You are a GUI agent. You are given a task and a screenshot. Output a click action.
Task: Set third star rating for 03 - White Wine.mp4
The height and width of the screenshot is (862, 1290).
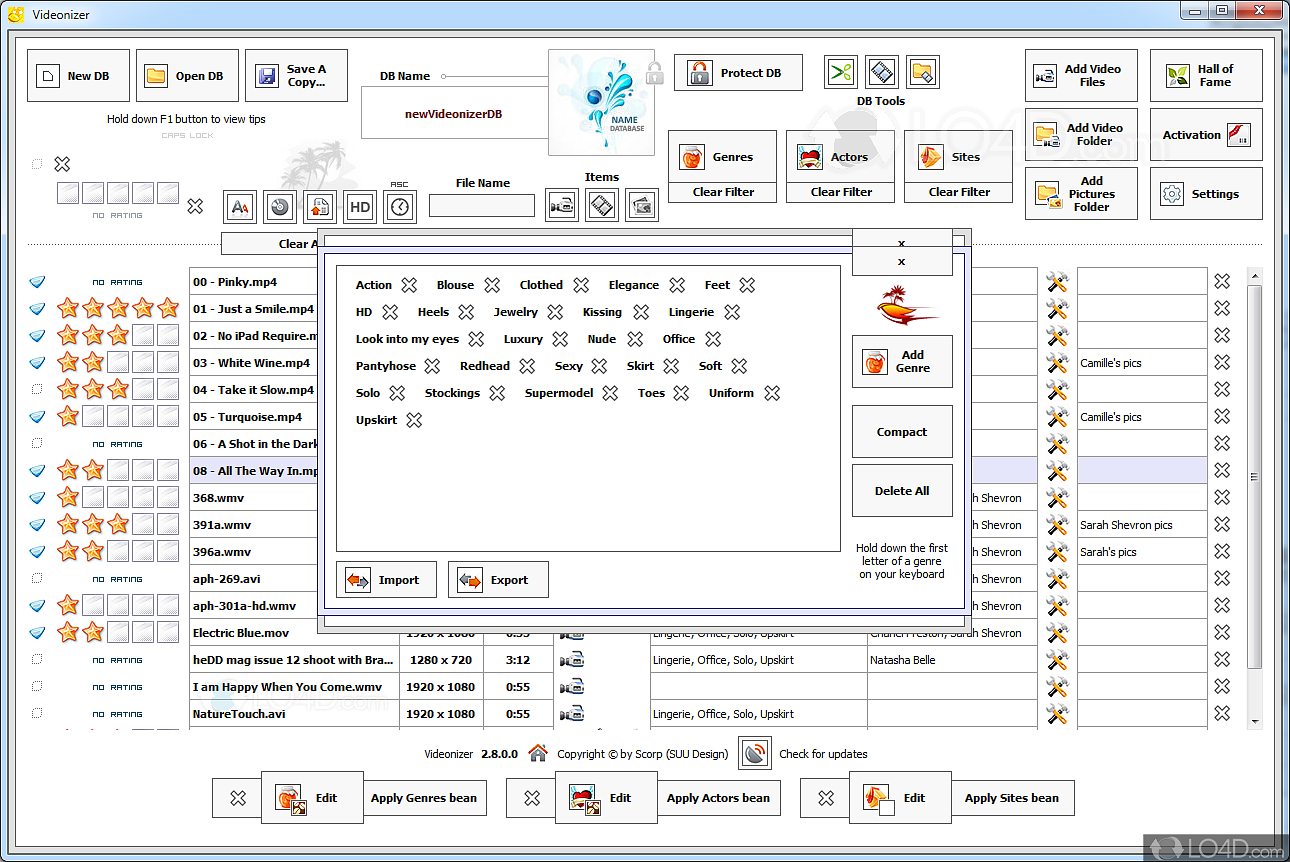pos(118,363)
